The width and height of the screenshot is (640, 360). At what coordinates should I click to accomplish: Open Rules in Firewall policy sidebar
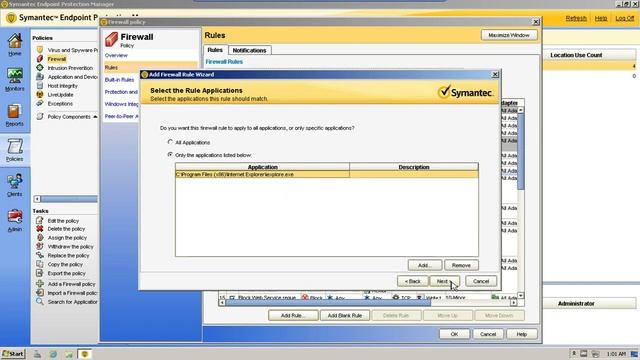coord(111,67)
